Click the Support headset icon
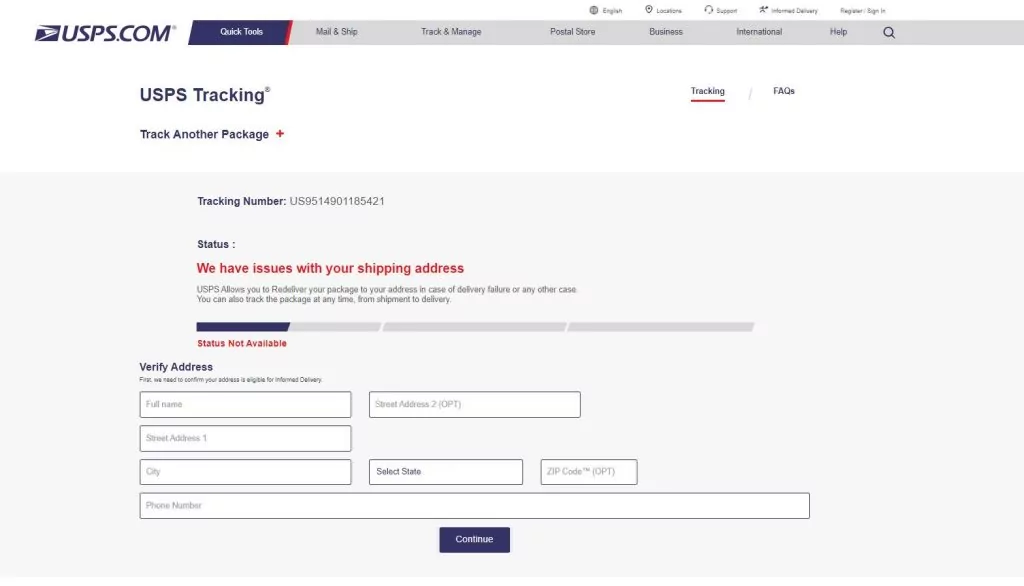The height and width of the screenshot is (586, 1024). click(x=709, y=10)
